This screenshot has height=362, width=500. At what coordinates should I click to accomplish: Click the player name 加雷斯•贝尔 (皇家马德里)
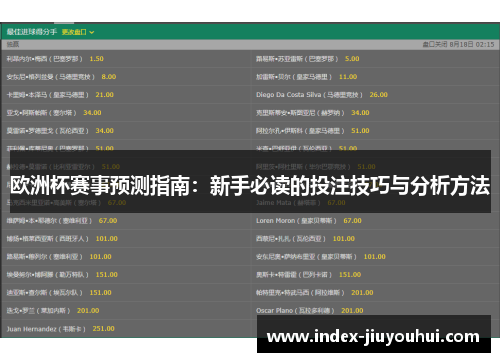coord(294,77)
